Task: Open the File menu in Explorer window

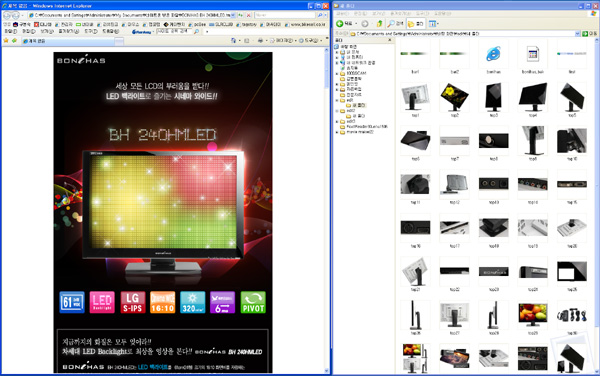Action: [342, 13]
